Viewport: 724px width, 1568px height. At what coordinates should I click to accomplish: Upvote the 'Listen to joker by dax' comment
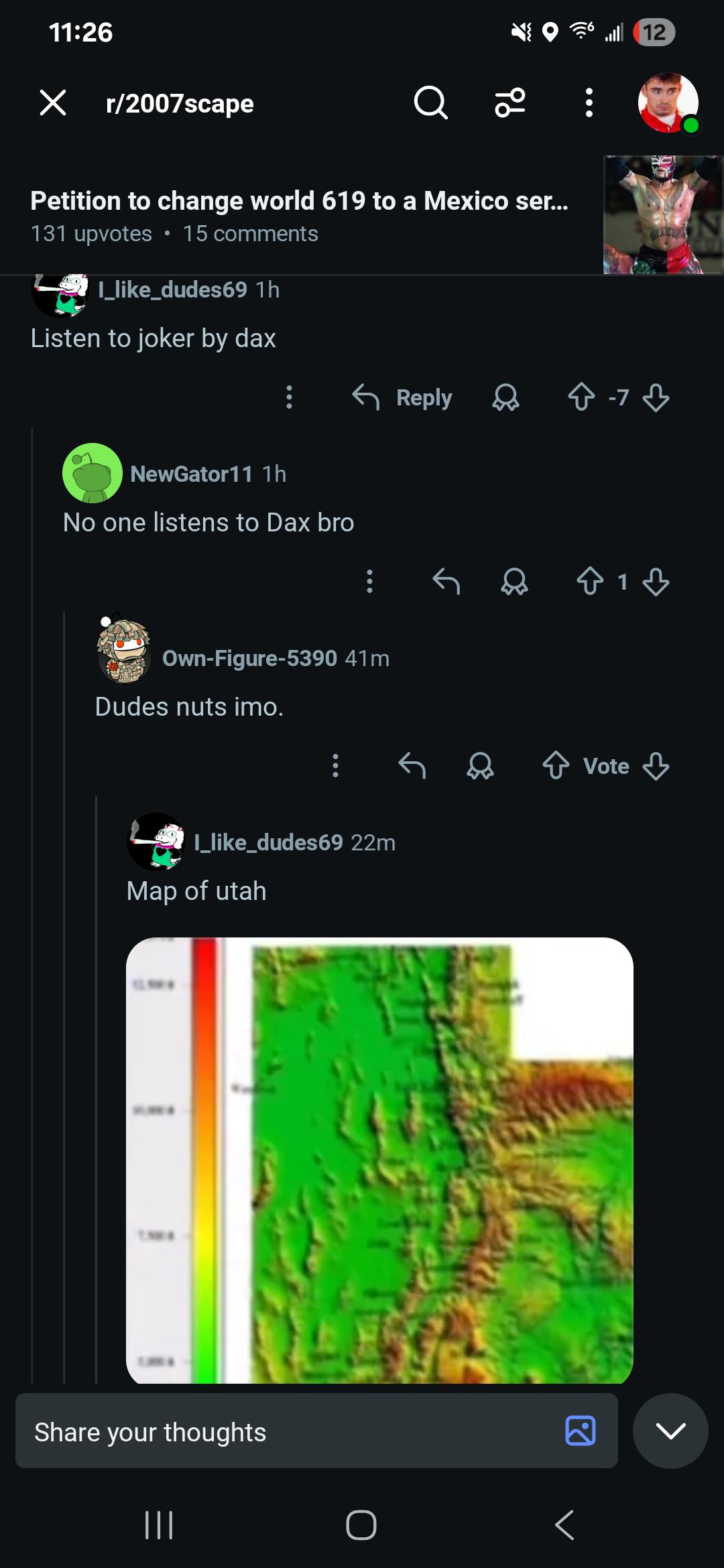tap(581, 397)
